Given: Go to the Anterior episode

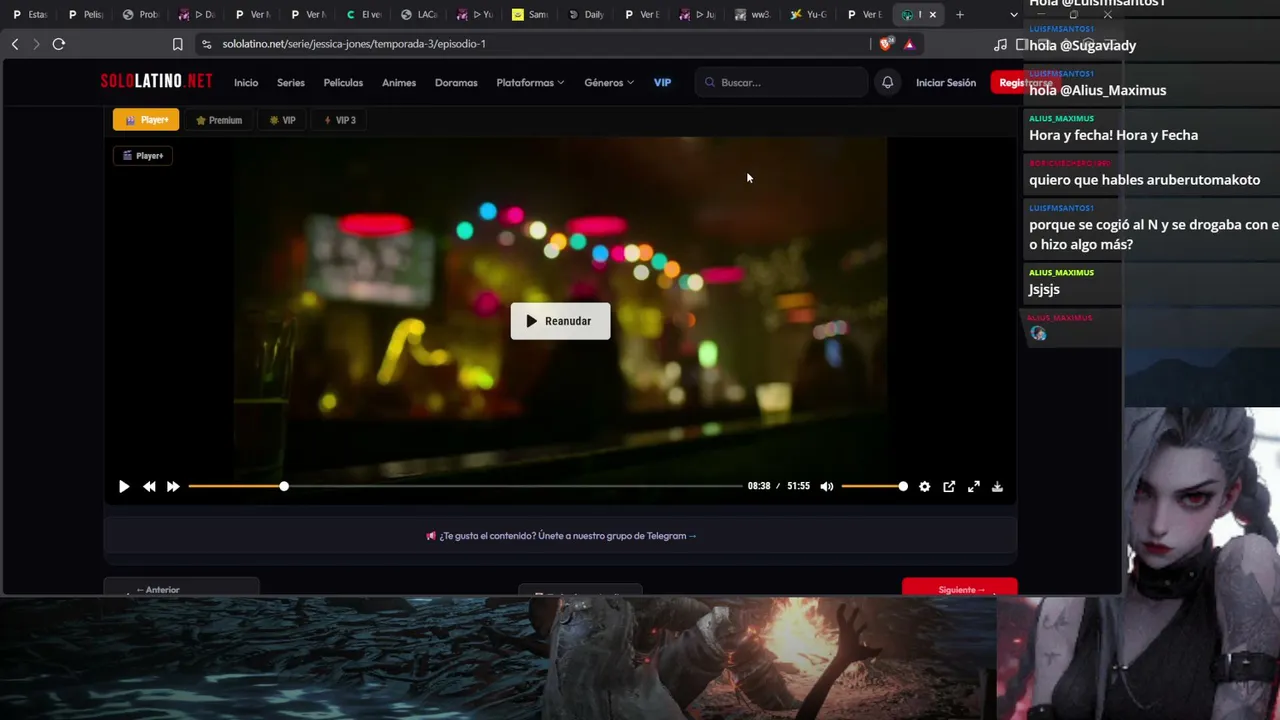Looking at the screenshot, I should (x=181, y=589).
